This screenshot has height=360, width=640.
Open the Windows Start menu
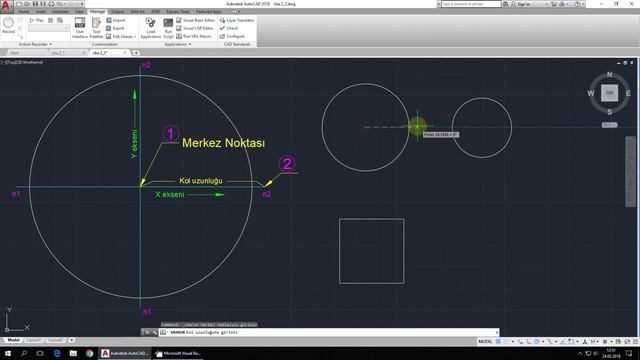pos(8,353)
